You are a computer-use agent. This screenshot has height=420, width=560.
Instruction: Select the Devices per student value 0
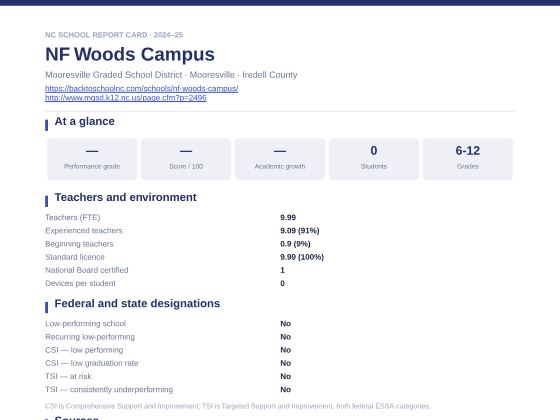pyautogui.click(x=282, y=284)
